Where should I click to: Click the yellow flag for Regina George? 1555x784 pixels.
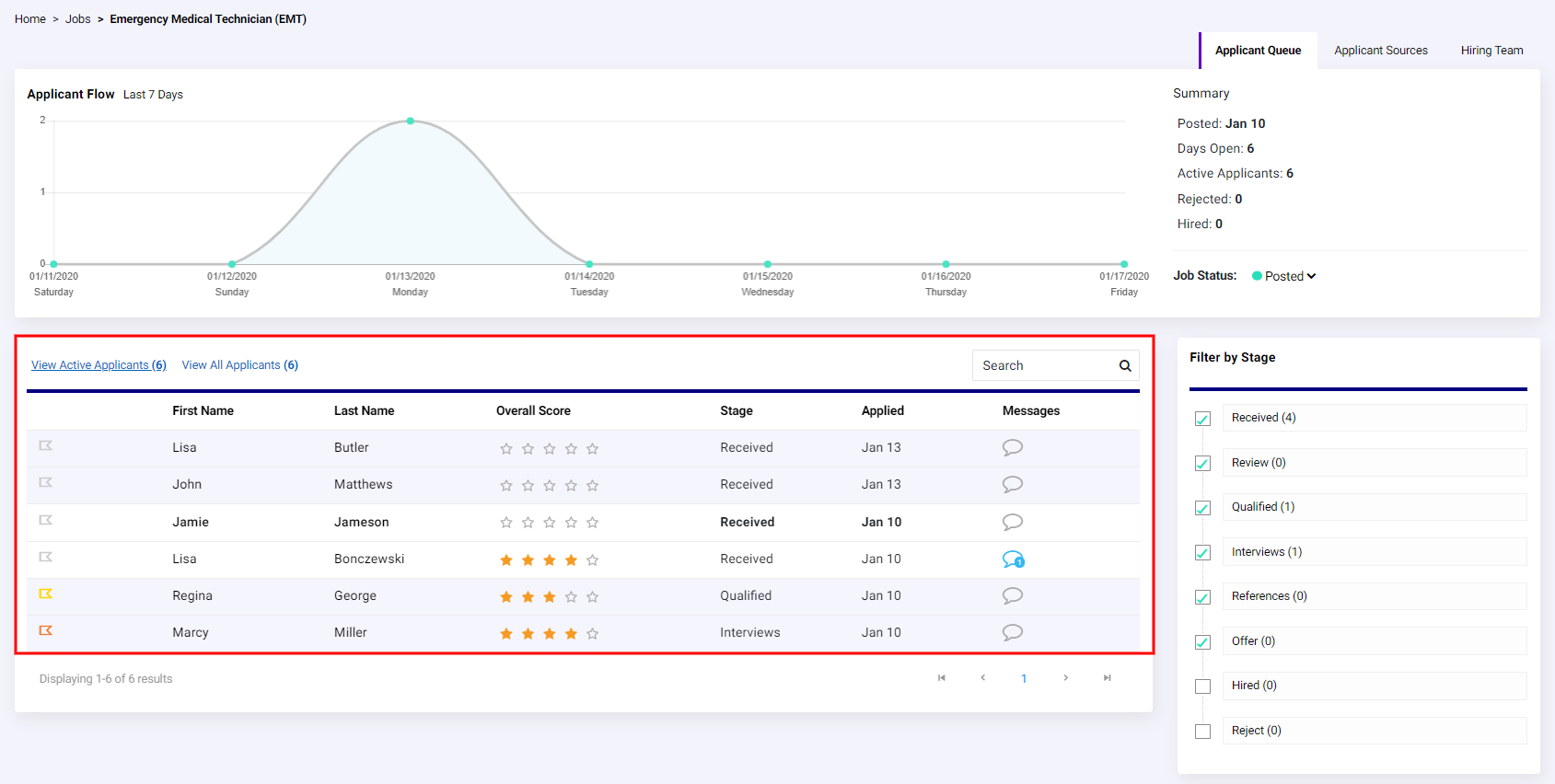46,594
